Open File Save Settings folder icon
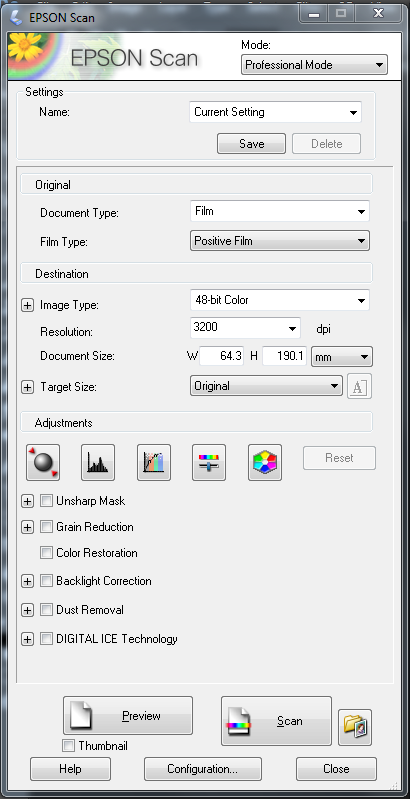The height and width of the screenshot is (799, 410). (x=355, y=727)
